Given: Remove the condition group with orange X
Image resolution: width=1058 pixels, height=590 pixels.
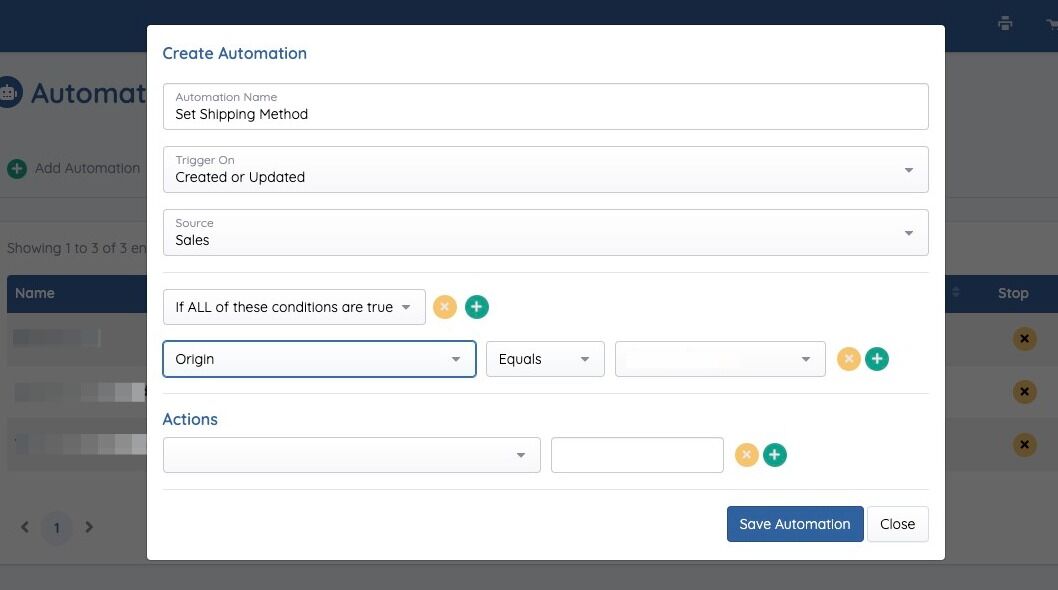Looking at the screenshot, I should click(445, 307).
